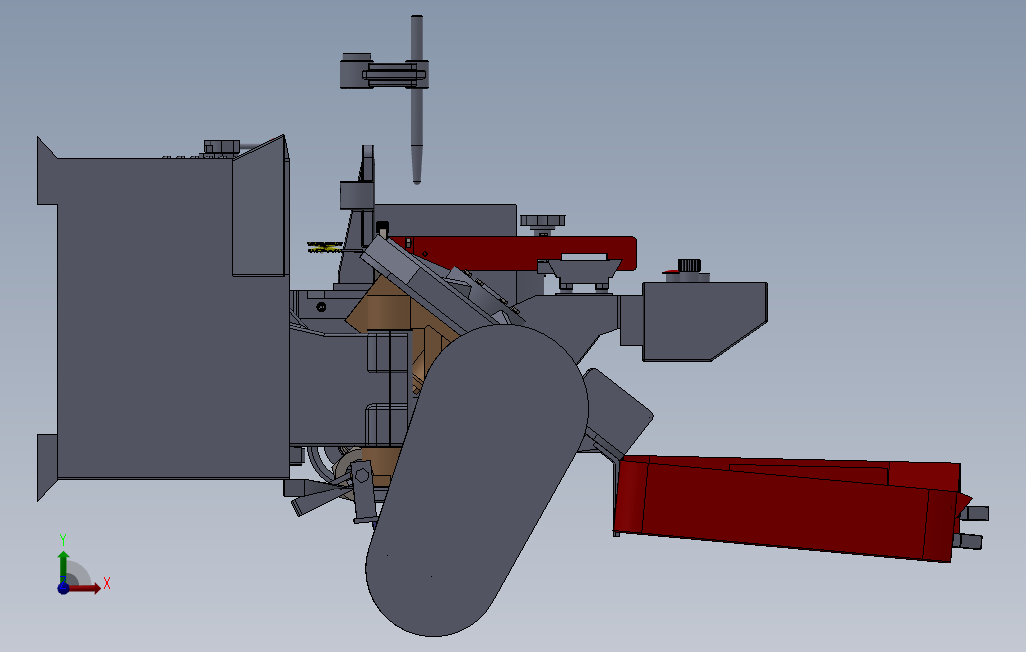The width and height of the screenshot is (1026, 652).
Task: Click the red X axis arrow of triad
Action: pos(85,589)
